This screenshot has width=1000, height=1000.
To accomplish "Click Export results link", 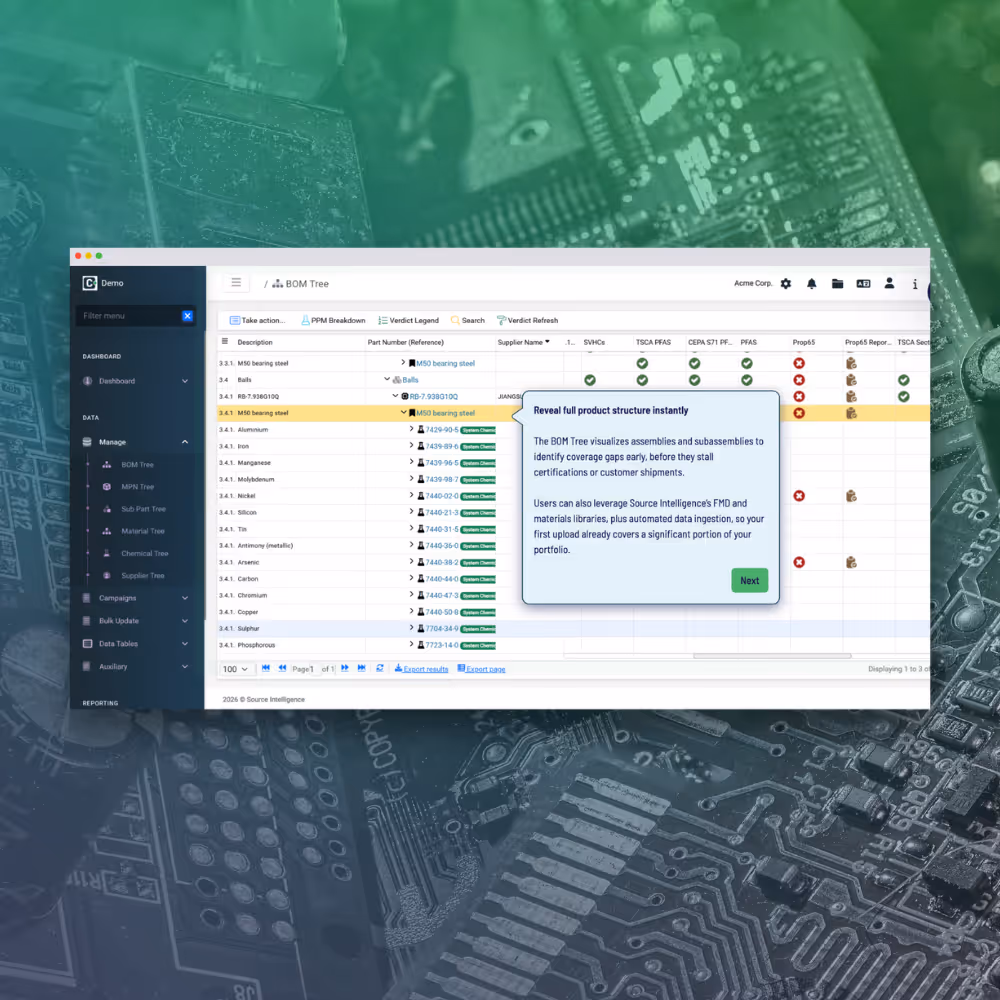I will tap(422, 669).
